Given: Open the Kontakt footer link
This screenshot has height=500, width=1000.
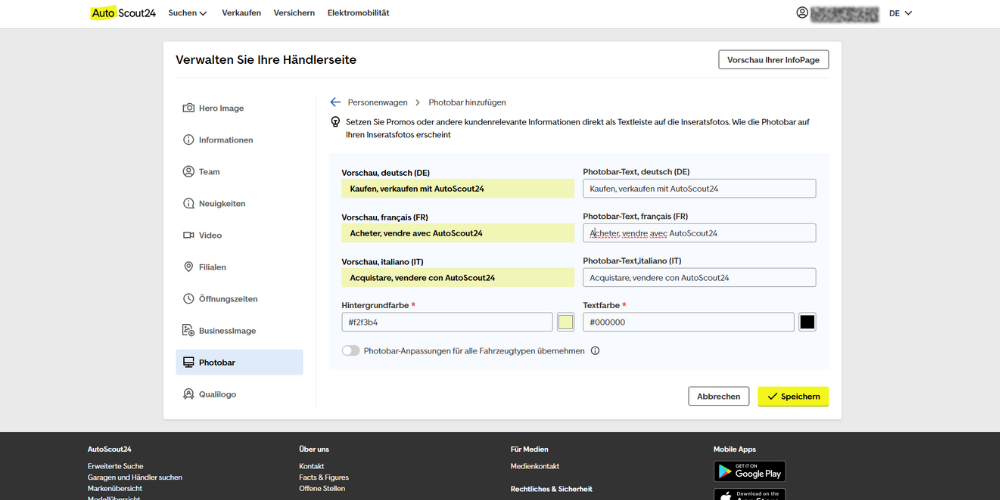Looking at the screenshot, I should [x=311, y=466].
